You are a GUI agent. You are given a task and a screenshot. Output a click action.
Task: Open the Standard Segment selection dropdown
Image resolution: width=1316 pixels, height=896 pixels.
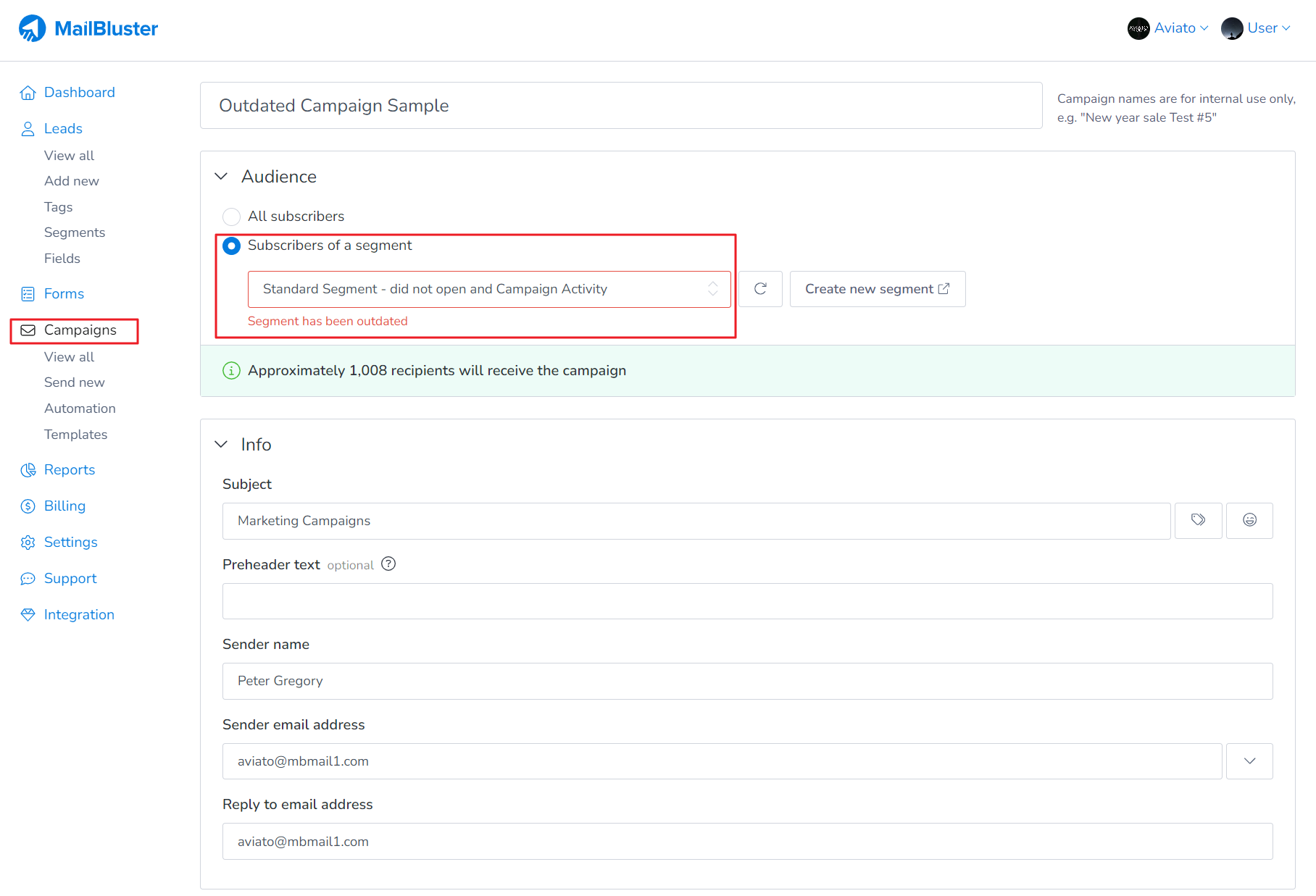point(488,289)
